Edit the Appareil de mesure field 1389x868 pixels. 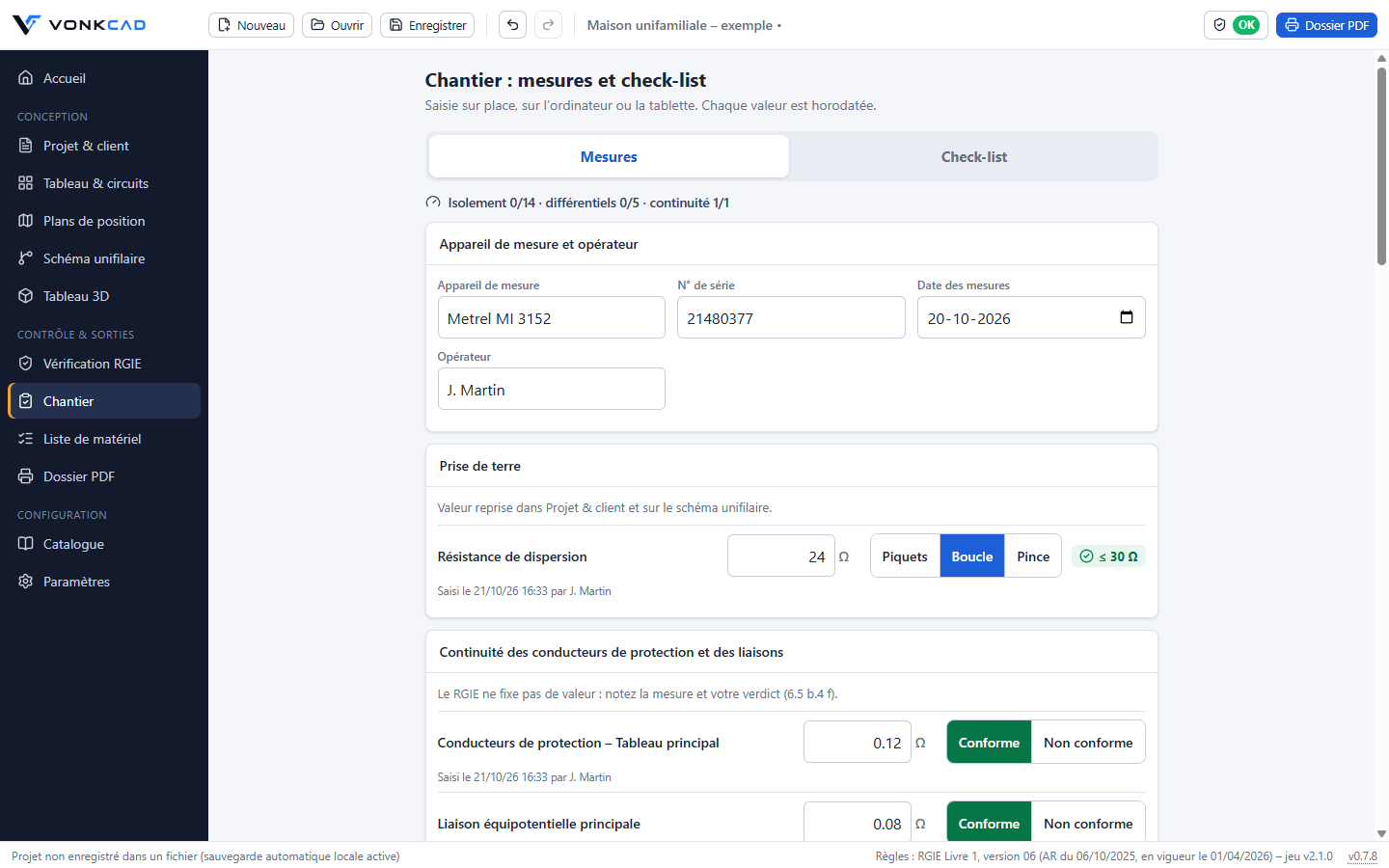(552, 317)
